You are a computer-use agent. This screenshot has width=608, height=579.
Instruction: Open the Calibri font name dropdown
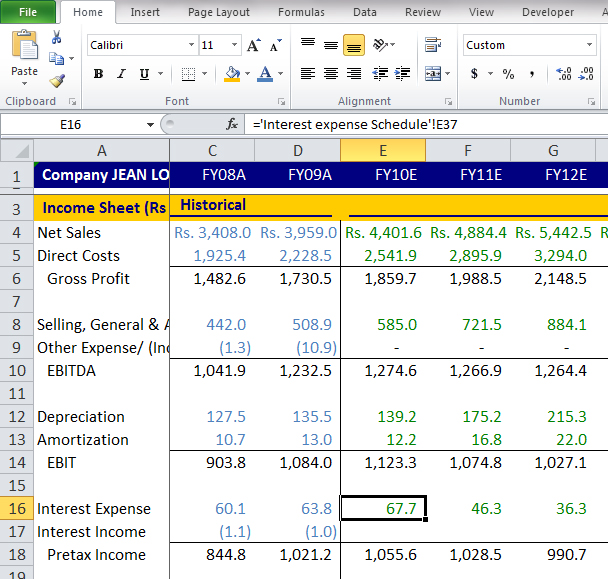[x=191, y=46]
